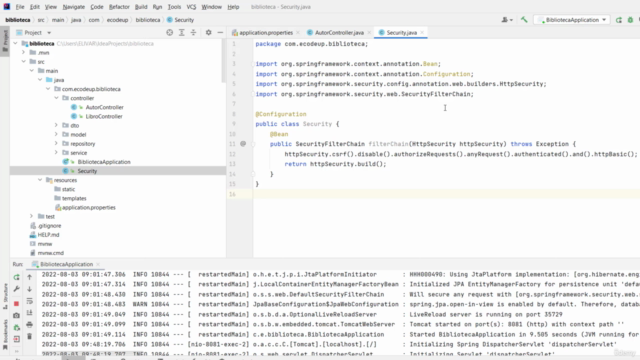Expand the .mvn folder
The width and height of the screenshot is (640, 360).
(x=24, y=52)
